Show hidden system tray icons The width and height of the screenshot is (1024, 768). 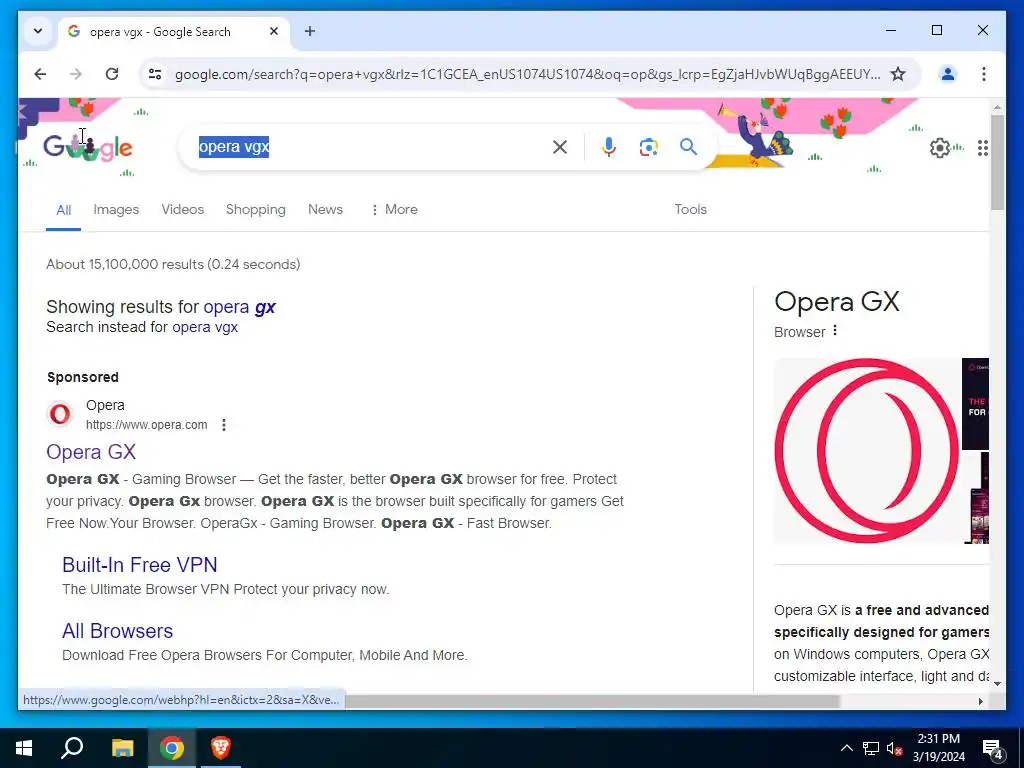click(x=846, y=748)
